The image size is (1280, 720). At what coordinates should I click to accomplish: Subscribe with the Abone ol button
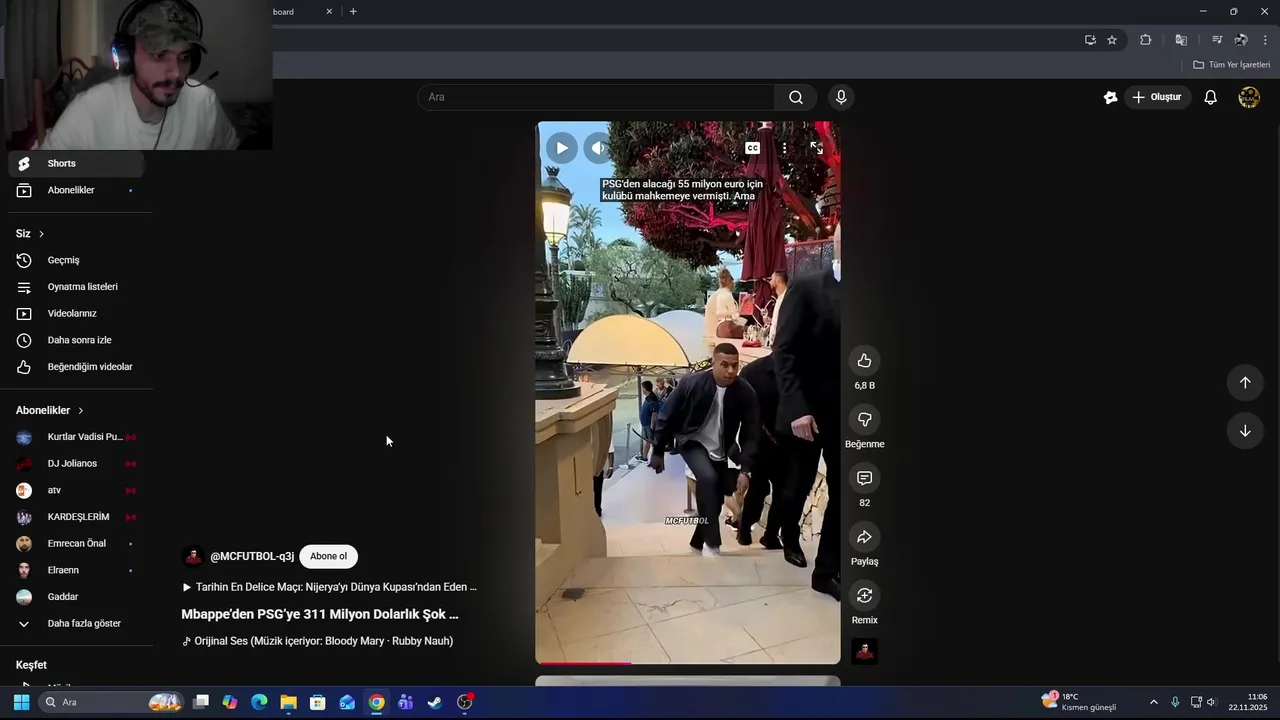click(x=328, y=556)
